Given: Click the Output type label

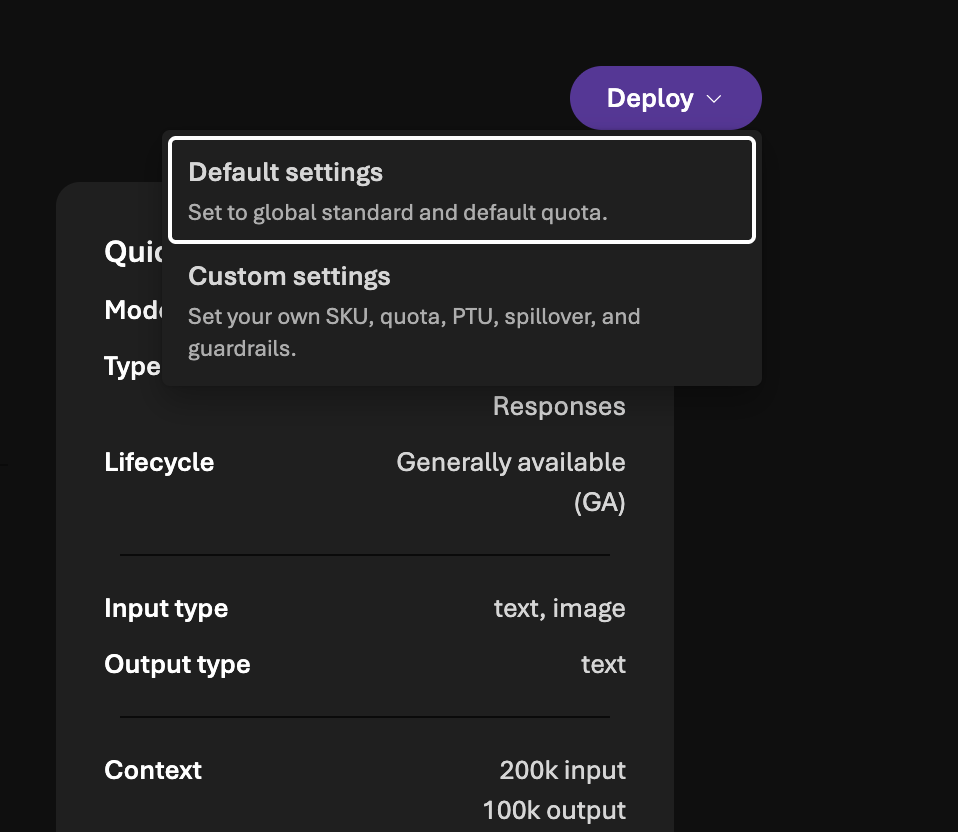Looking at the screenshot, I should (177, 665).
